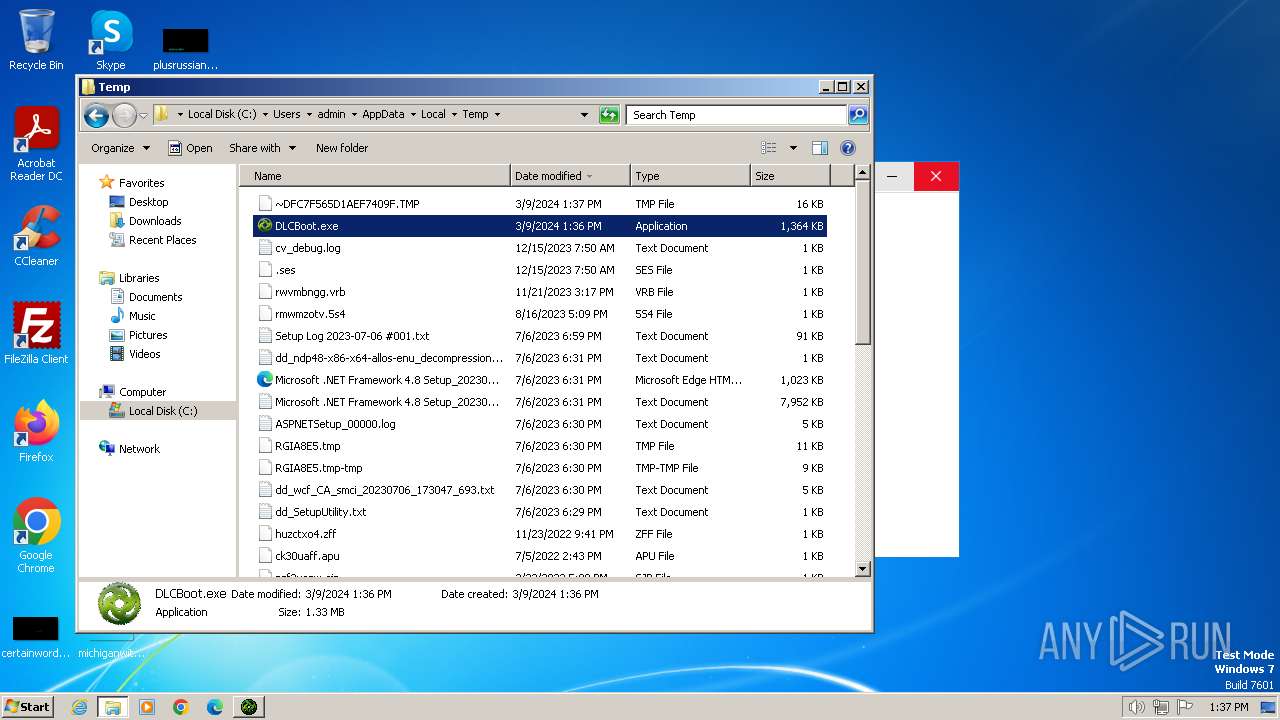This screenshot has width=1280, height=720.
Task: Click the Users breadcrumb segment
Action: coord(286,114)
